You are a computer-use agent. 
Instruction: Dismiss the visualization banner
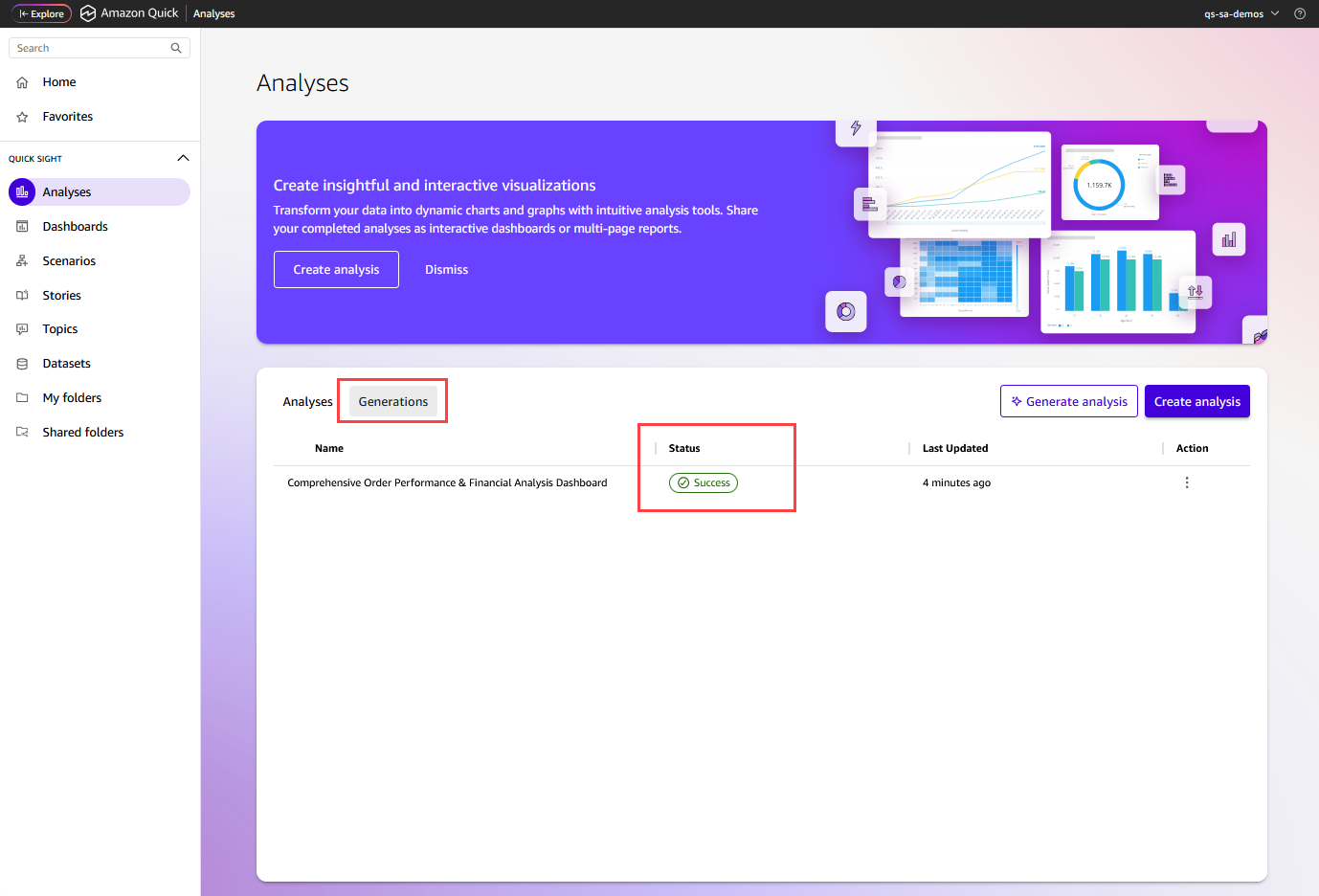pos(446,269)
